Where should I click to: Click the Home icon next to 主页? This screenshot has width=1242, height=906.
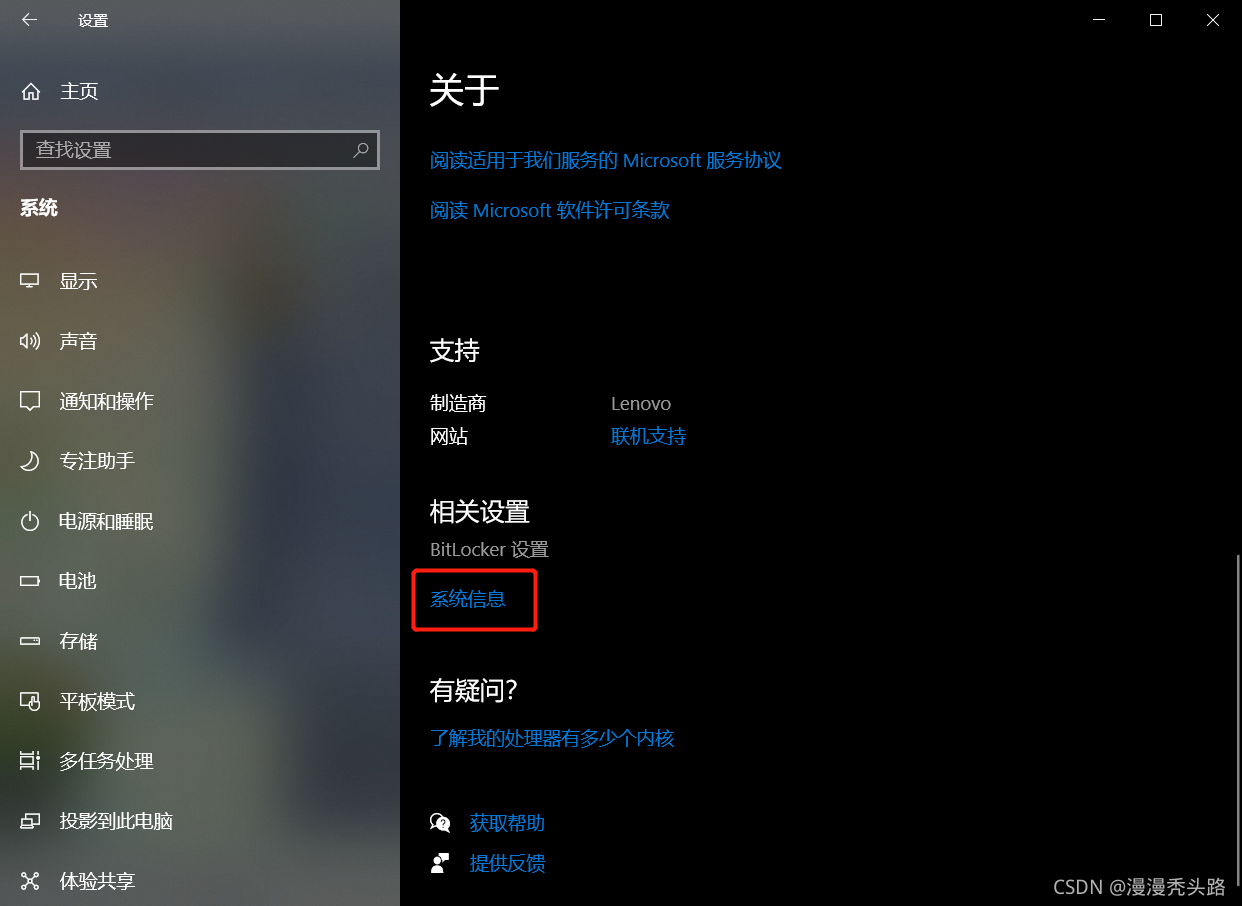pyautogui.click(x=31, y=91)
